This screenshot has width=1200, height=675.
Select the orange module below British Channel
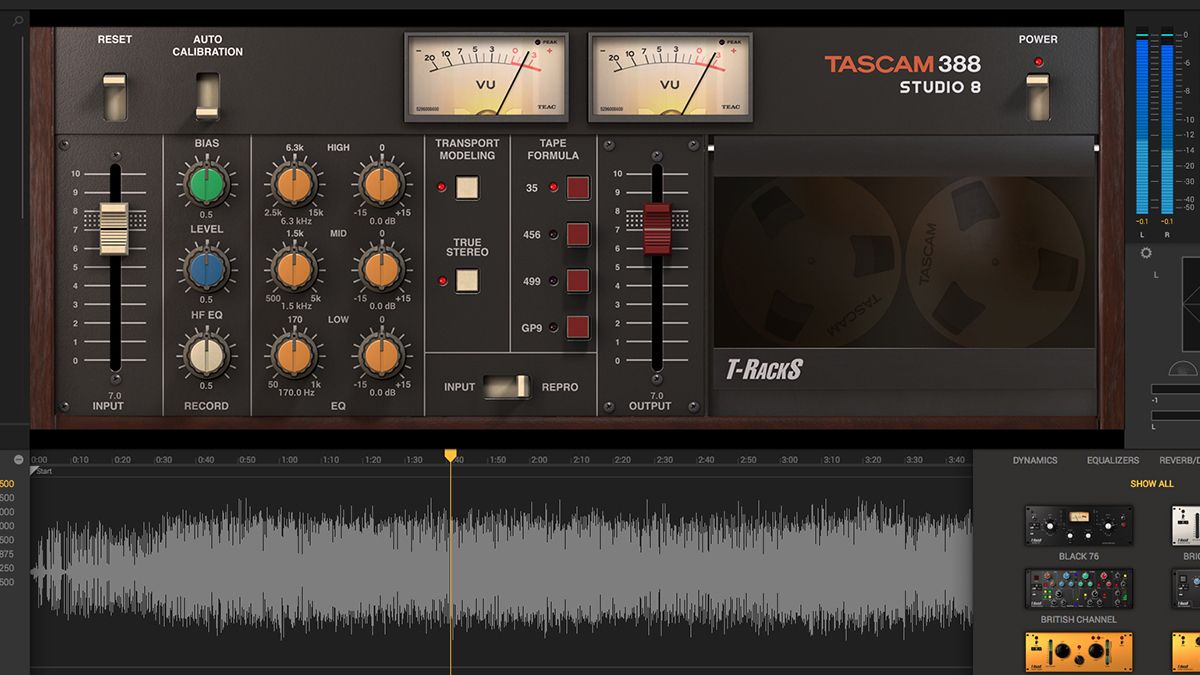(1079, 652)
